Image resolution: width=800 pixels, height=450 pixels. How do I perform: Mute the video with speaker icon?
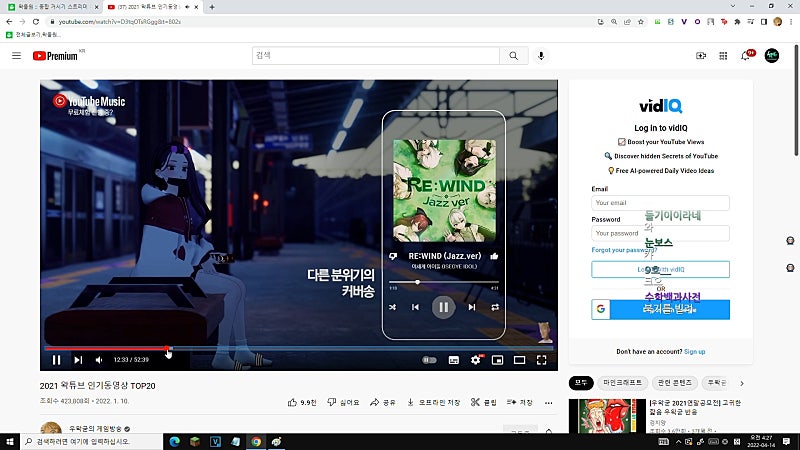pyautogui.click(x=99, y=360)
